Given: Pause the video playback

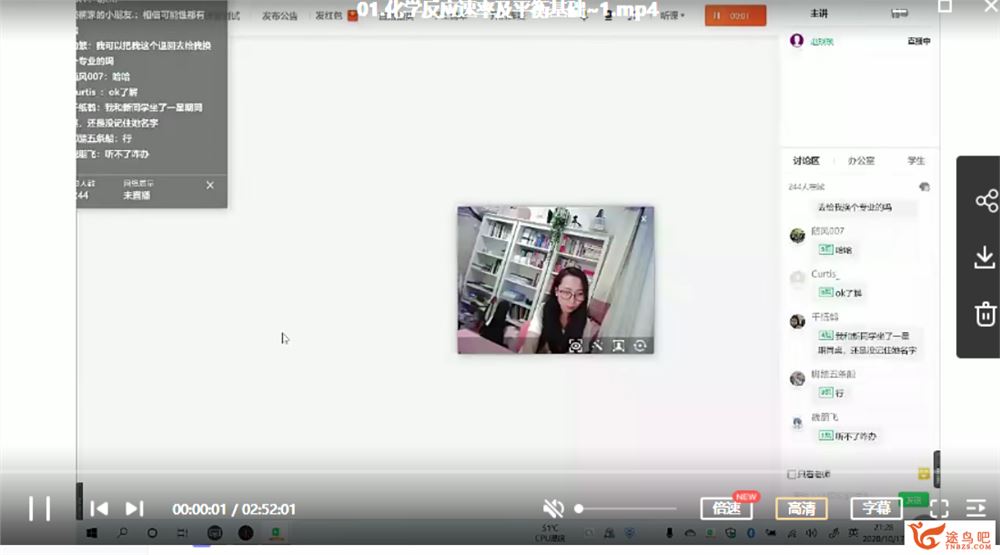Looking at the screenshot, I should tap(40, 508).
